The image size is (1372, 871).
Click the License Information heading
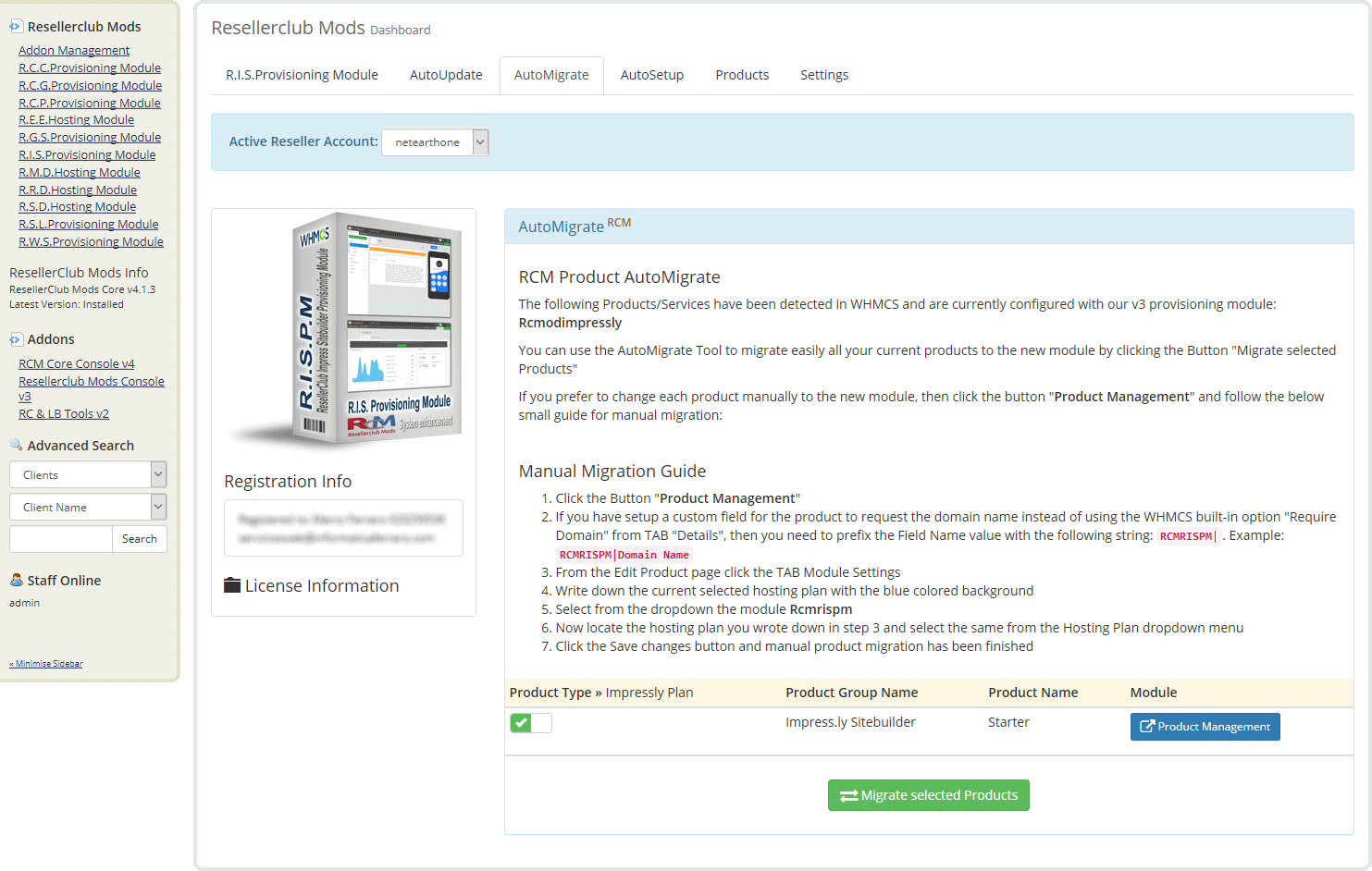322,585
